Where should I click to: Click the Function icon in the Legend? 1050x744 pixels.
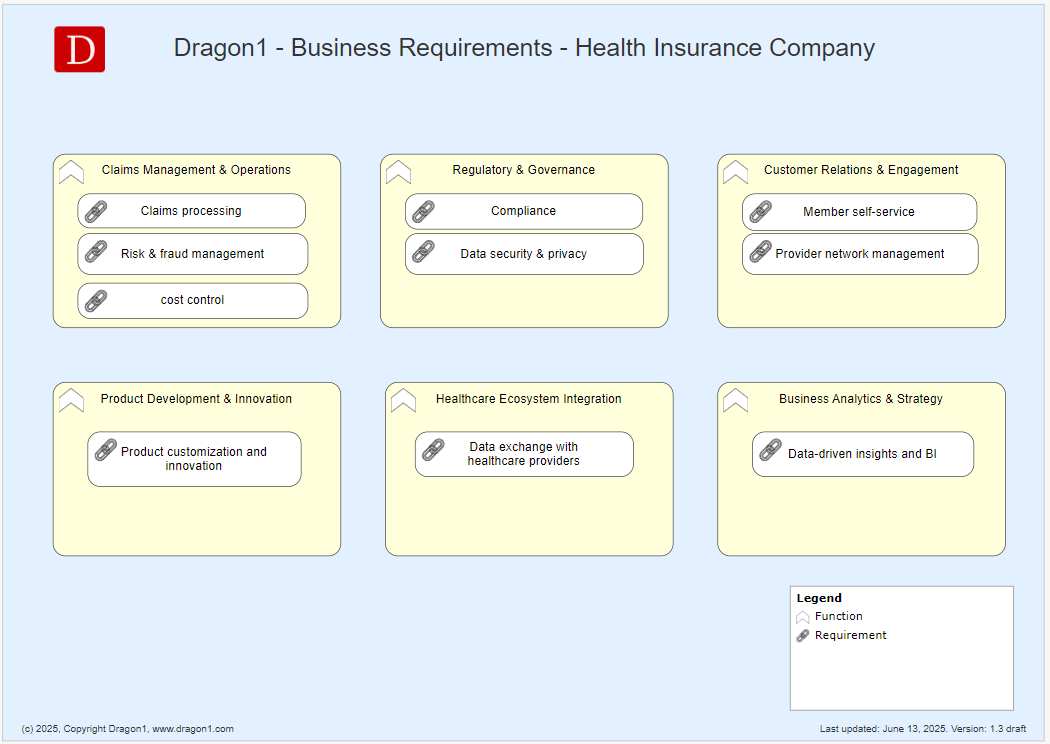(802, 617)
